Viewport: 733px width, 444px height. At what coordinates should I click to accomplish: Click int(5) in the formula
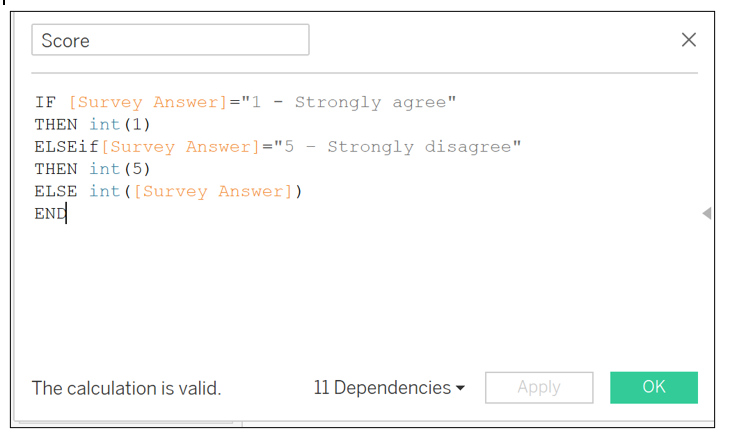pos(119,169)
